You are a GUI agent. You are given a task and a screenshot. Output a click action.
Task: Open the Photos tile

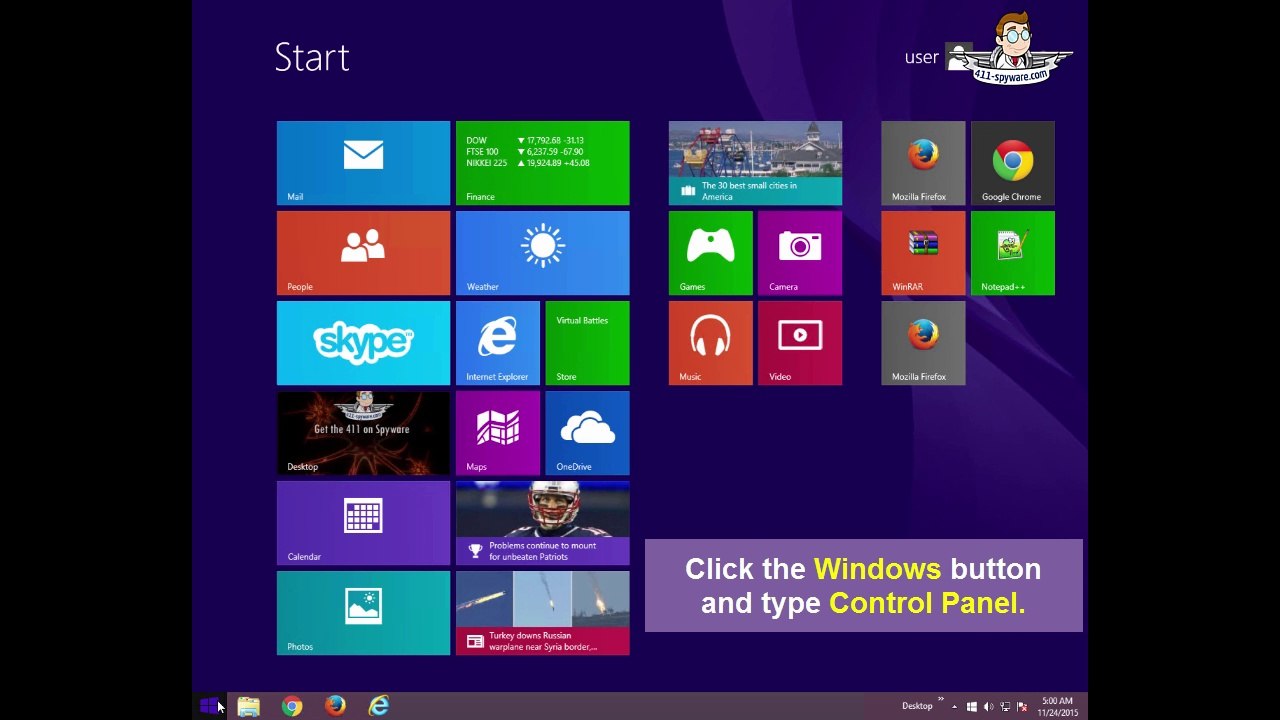tap(363, 613)
